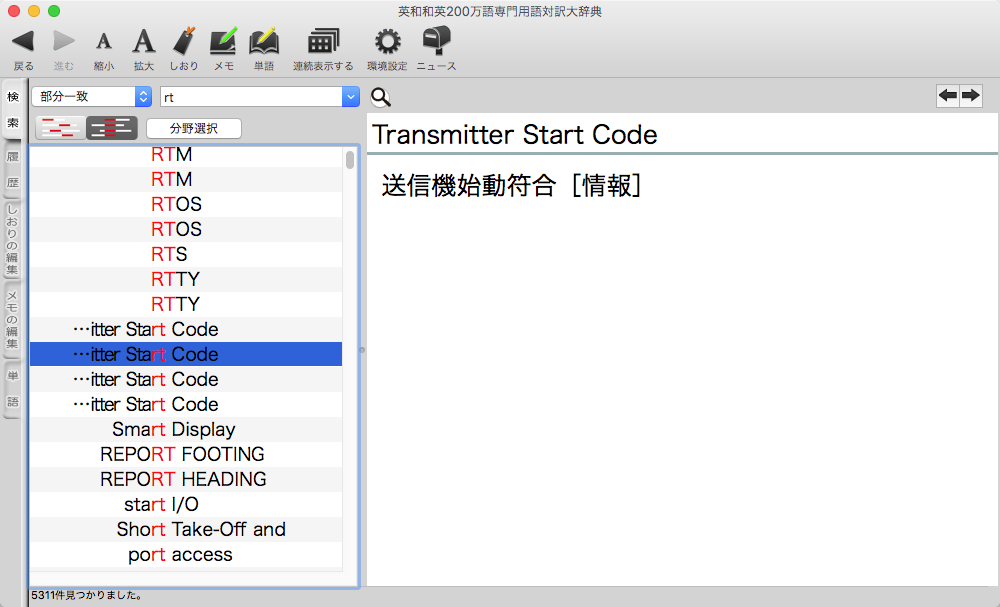
Task: Open the しおりの編集 bookmark edit tab
Action: tap(13, 240)
